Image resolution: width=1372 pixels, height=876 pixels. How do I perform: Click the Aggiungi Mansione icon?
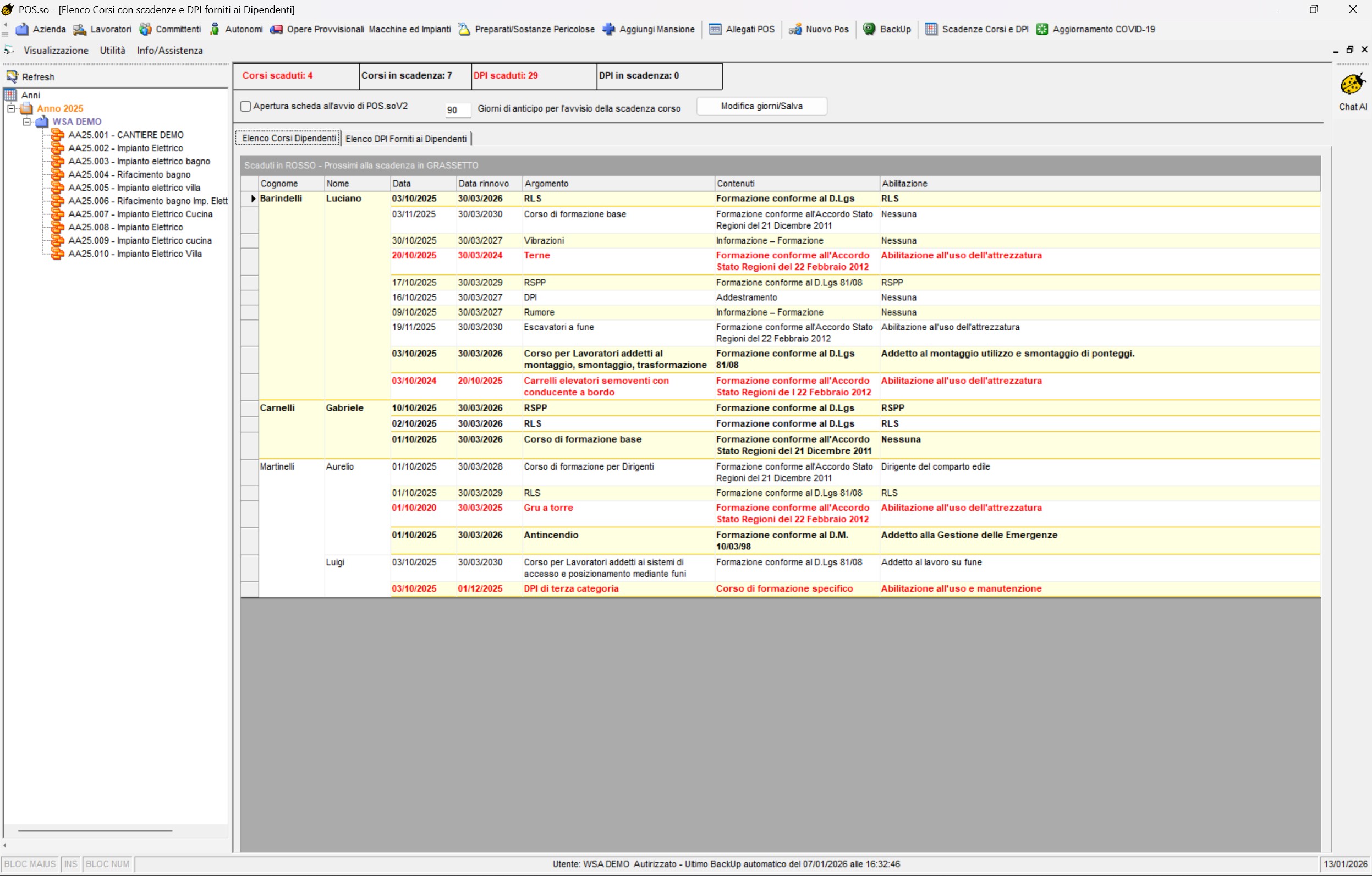point(609,29)
